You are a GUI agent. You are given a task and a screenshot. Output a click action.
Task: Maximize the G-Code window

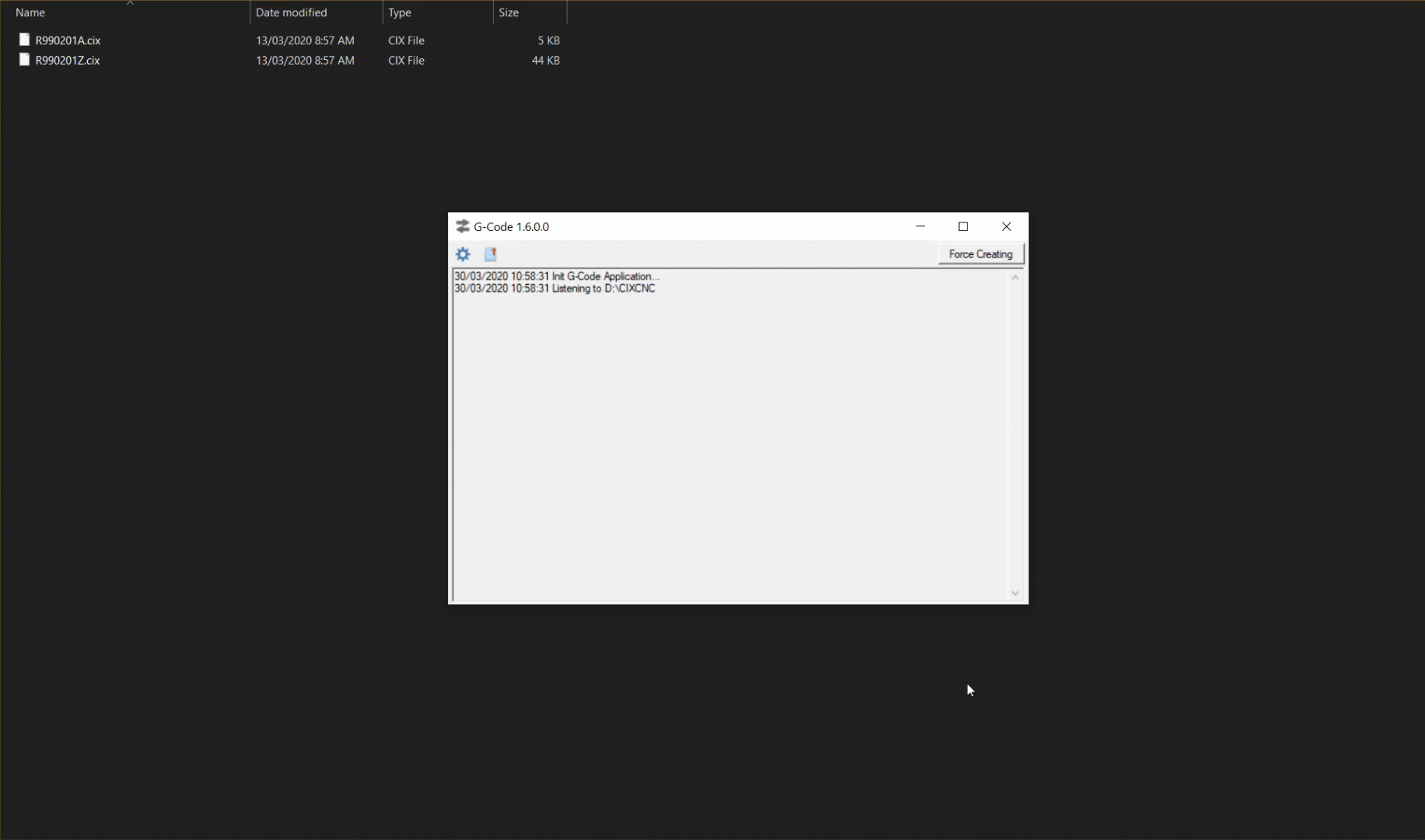click(963, 226)
